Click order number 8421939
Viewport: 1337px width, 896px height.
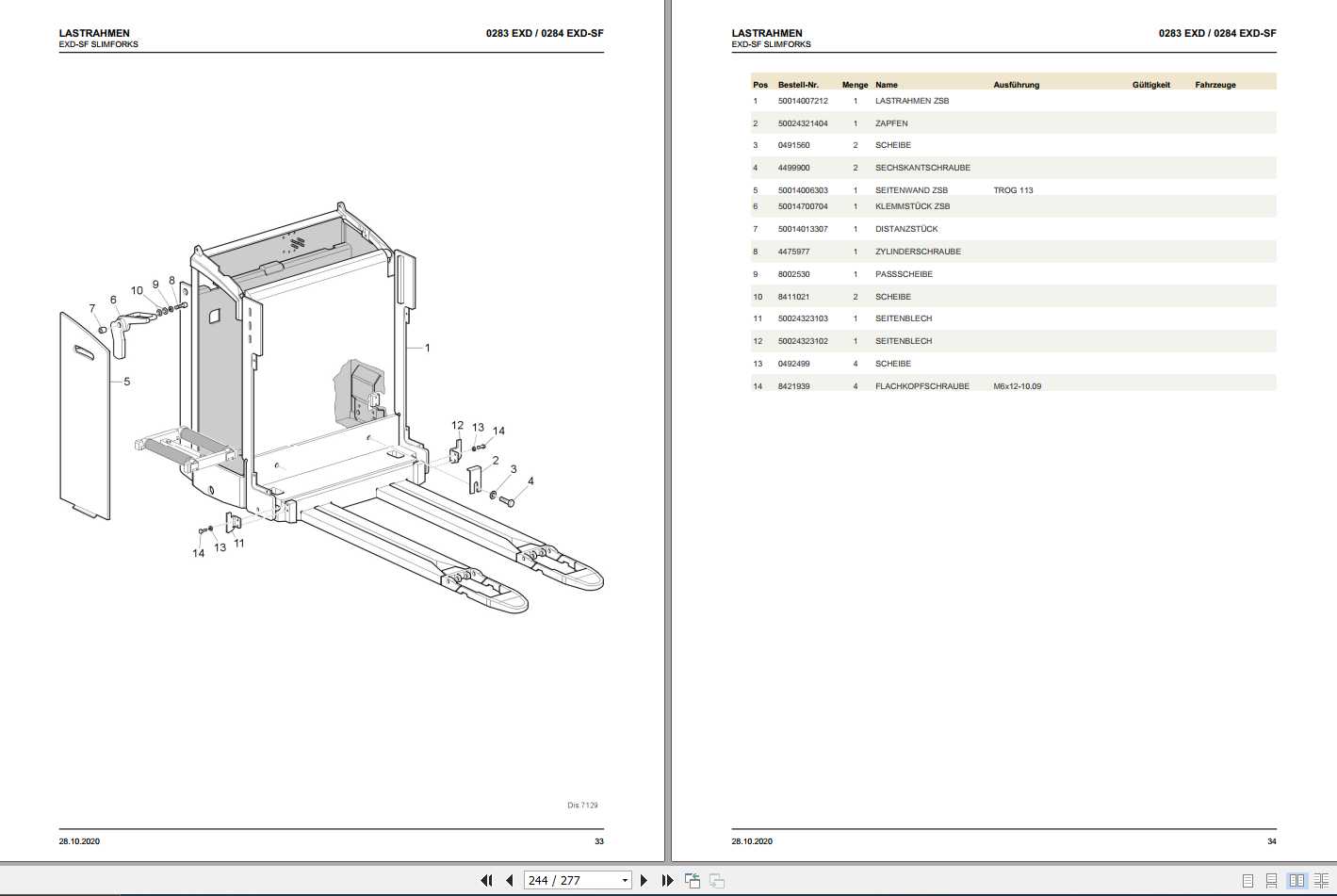(x=793, y=386)
